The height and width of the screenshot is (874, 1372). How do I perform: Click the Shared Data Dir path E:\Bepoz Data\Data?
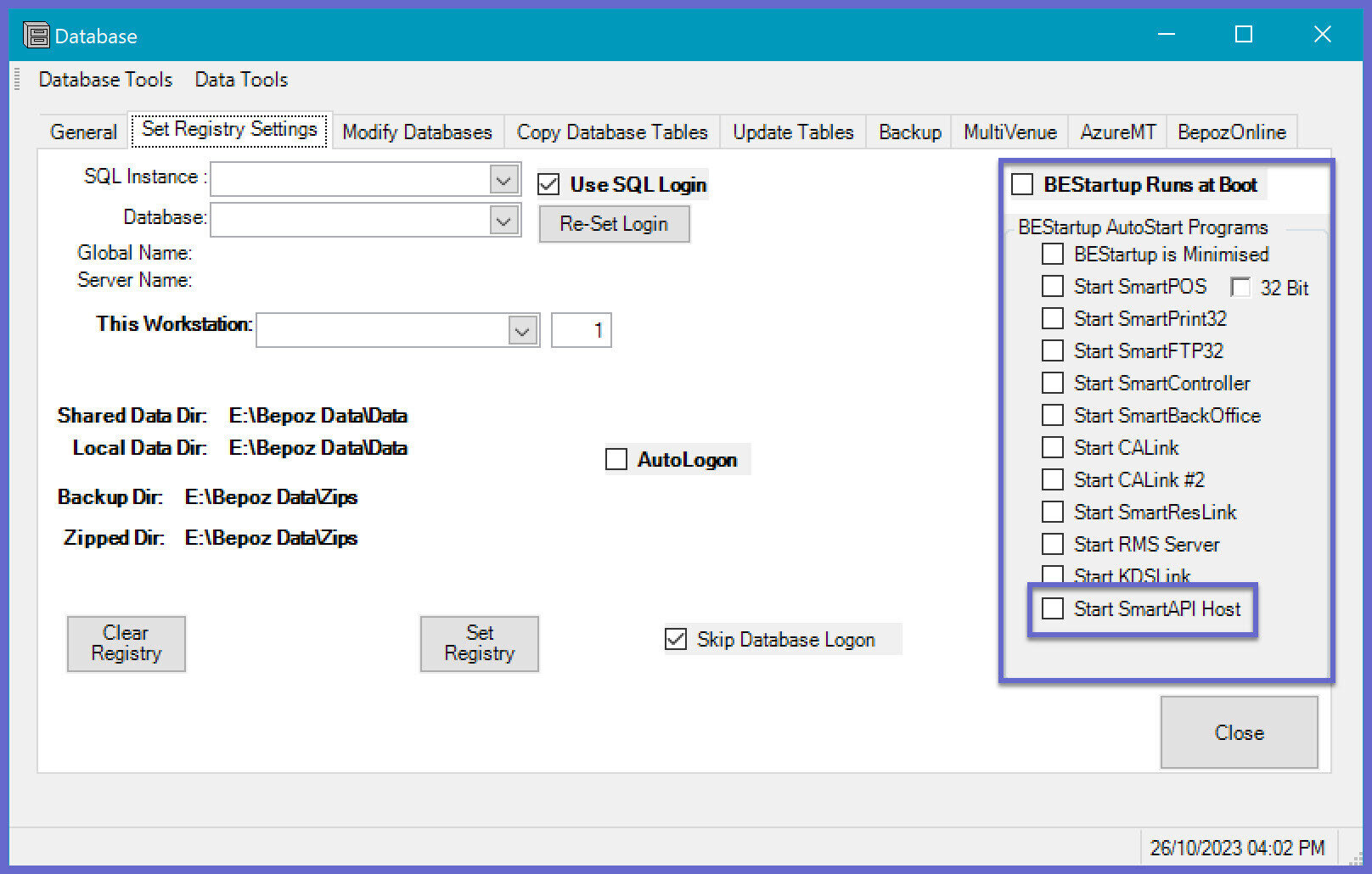pyautogui.click(x=318, y=416)
